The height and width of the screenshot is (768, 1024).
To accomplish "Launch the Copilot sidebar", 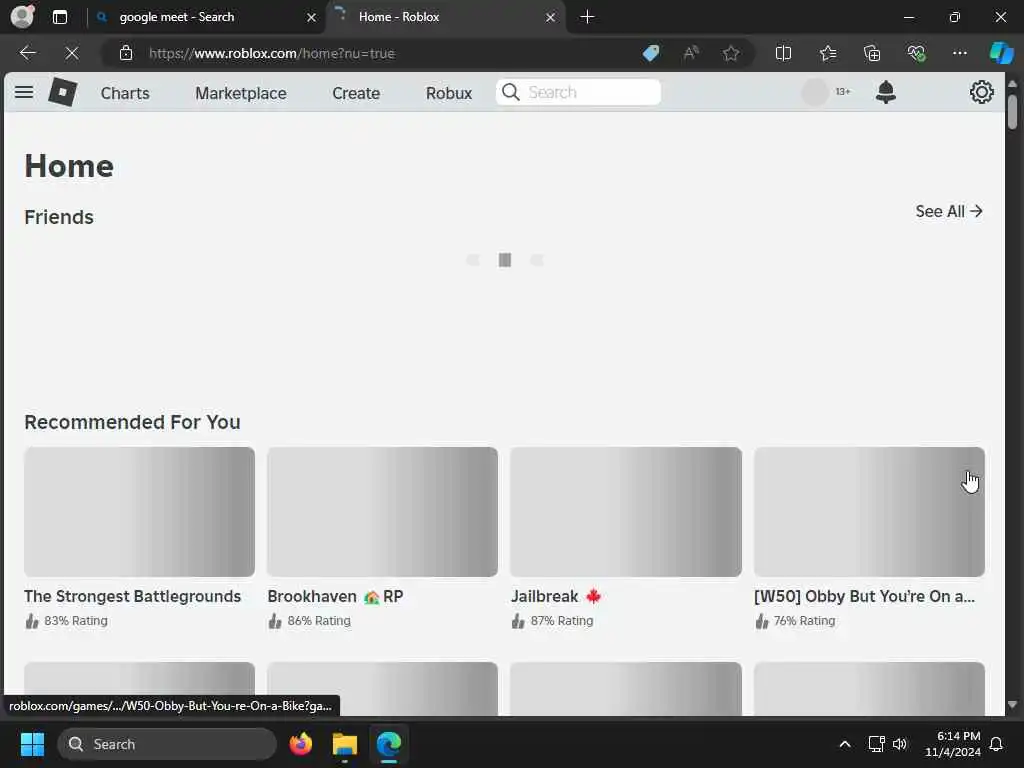I will (x=1001, y=53).
